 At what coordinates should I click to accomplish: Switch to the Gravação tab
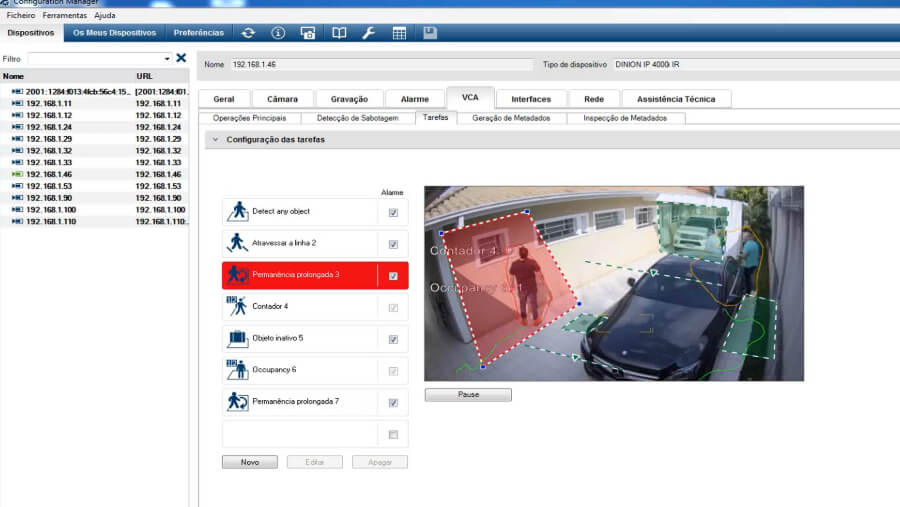[349, 99]
